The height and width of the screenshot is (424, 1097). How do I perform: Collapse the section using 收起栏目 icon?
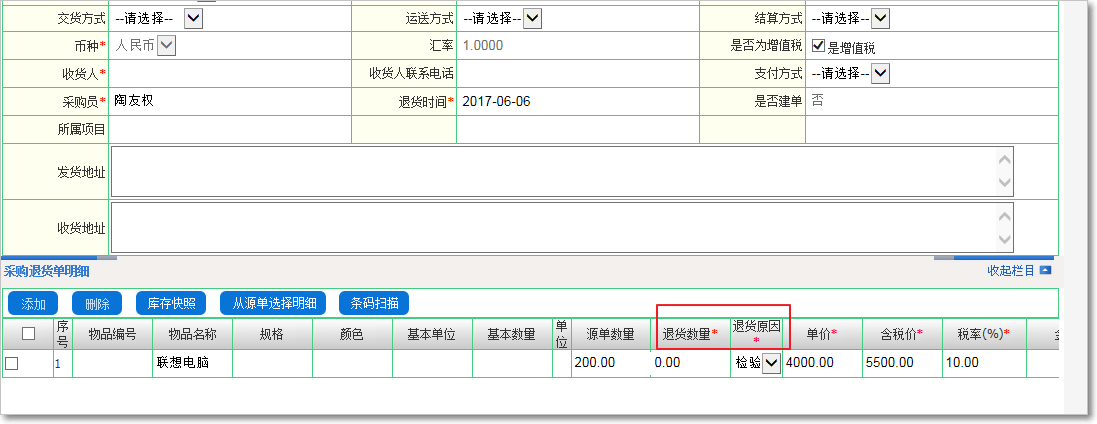click(x=1045, y=271)
